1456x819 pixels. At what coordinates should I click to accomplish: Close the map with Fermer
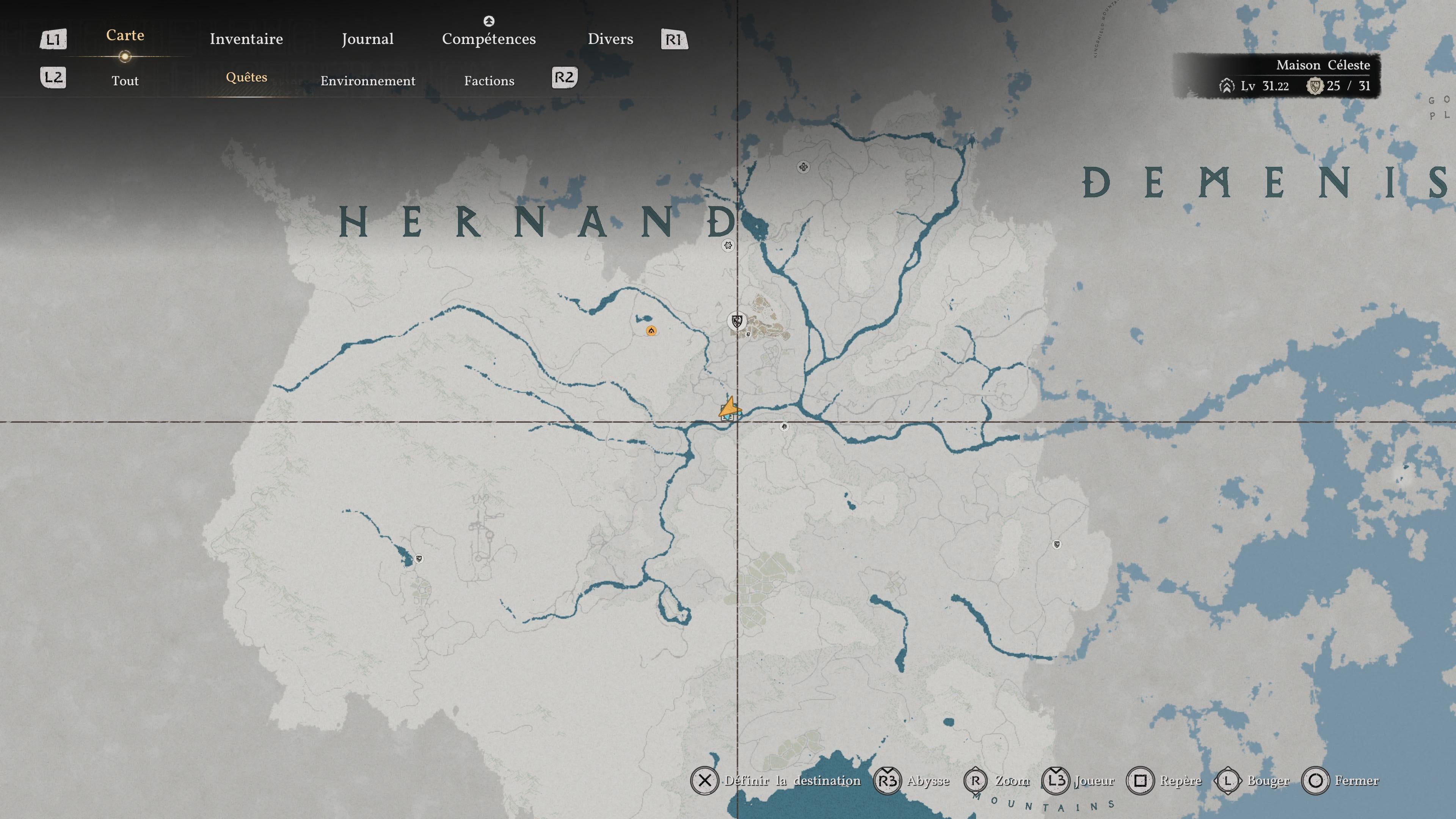click(1357, 781)
